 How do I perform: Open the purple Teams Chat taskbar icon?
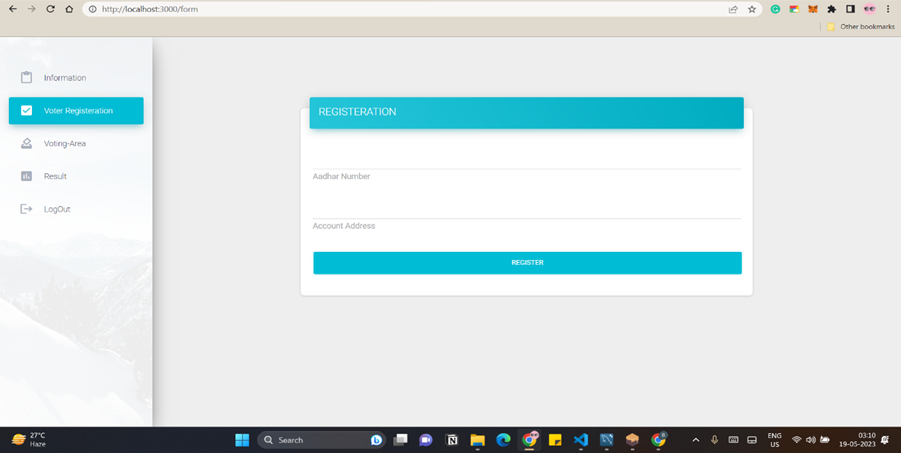coord(425,440)
